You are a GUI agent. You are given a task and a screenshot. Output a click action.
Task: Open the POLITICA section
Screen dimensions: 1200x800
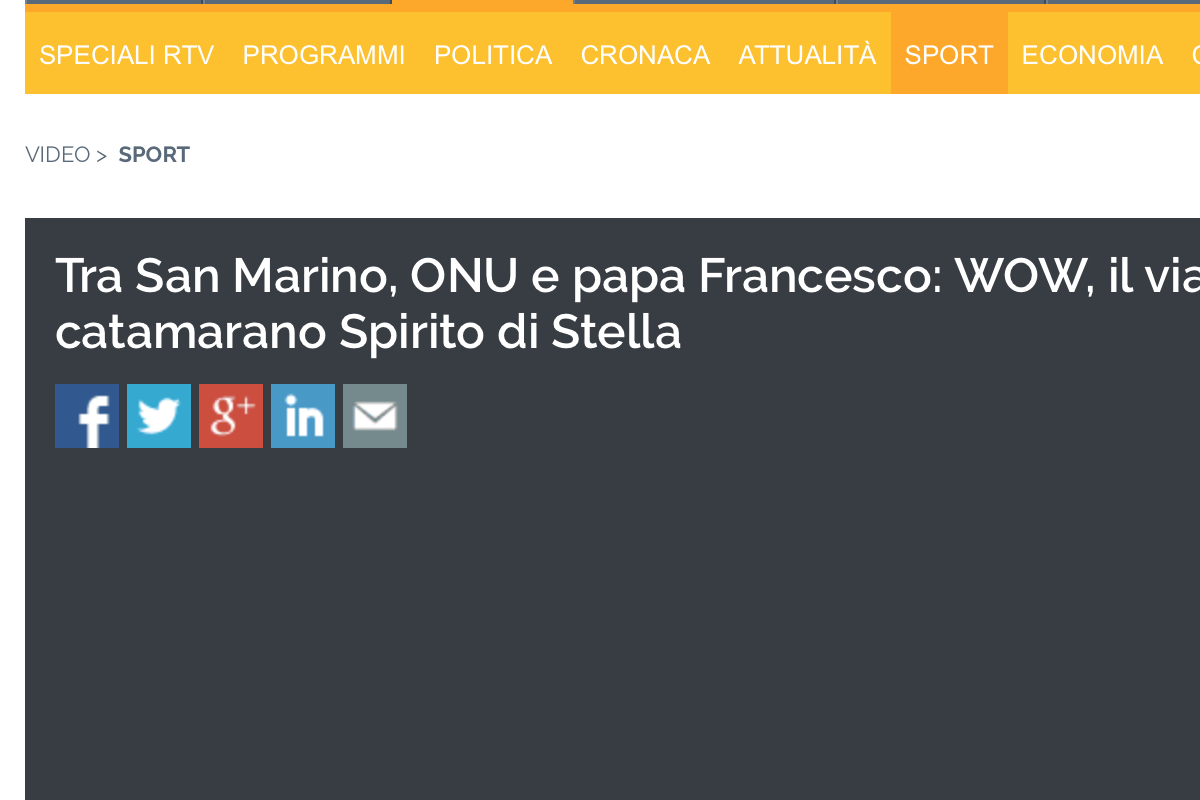[493, 54]
